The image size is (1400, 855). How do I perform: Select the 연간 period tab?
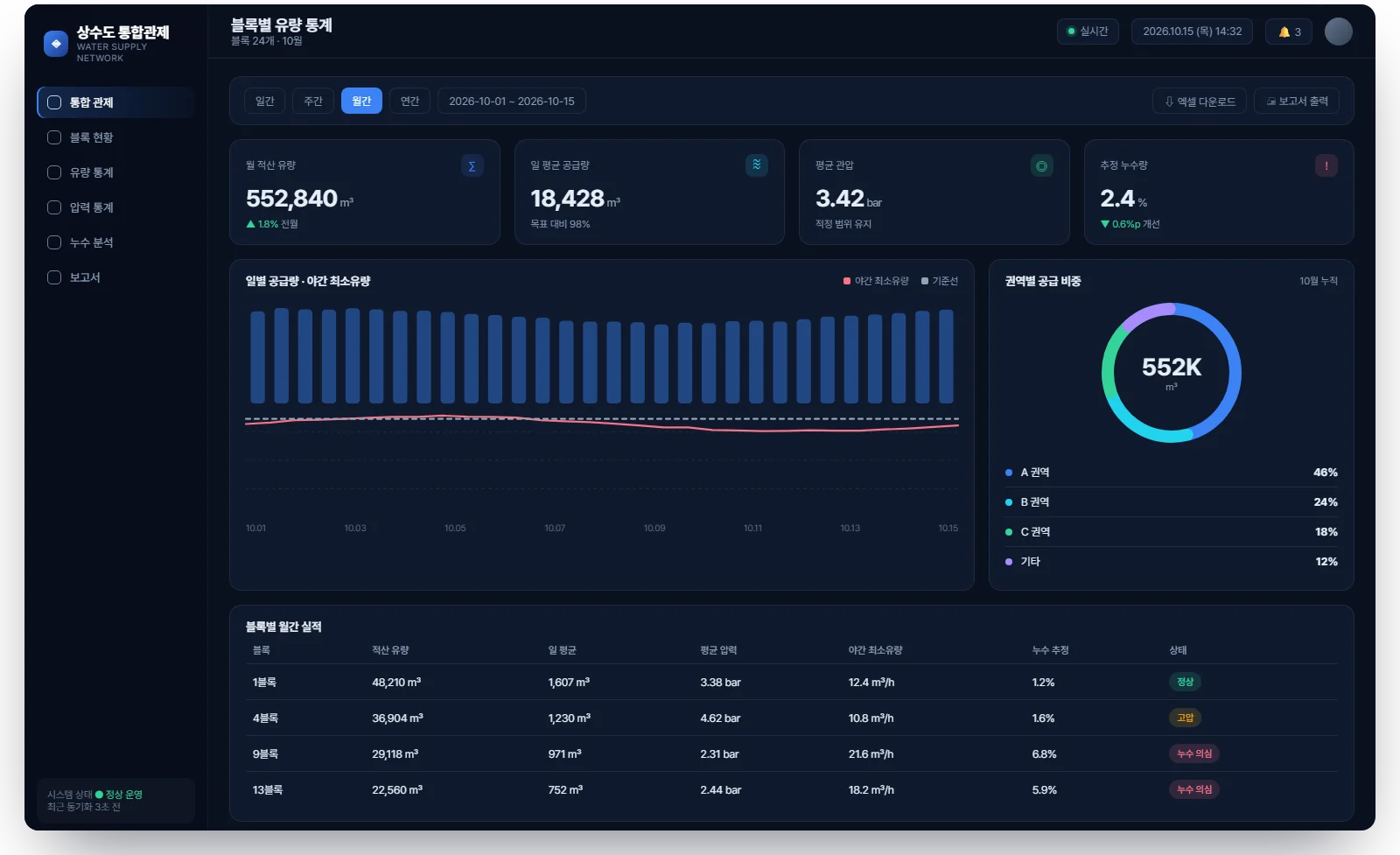(x=409, y=101)
